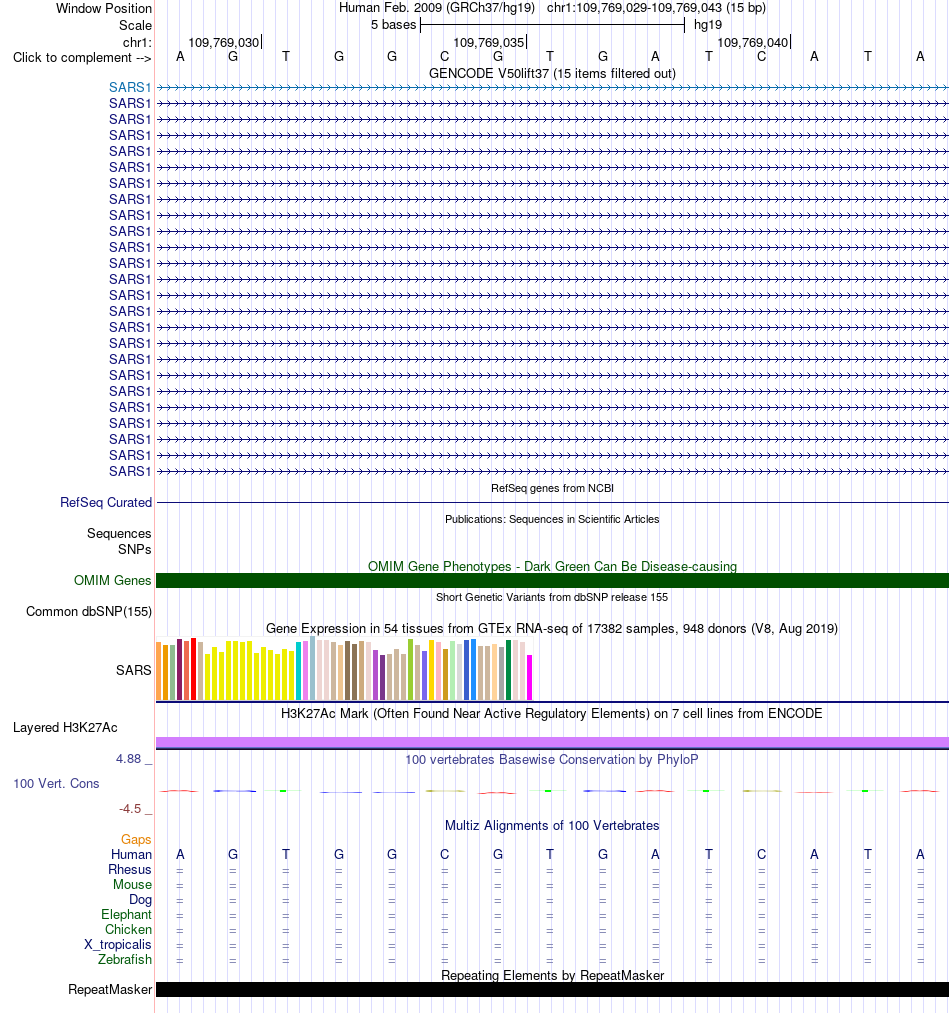Click the light blue highlighted SARS1 transcript label
Image resolution: width=950 pixels, height=1013 pixels.
tap(130, 87)
